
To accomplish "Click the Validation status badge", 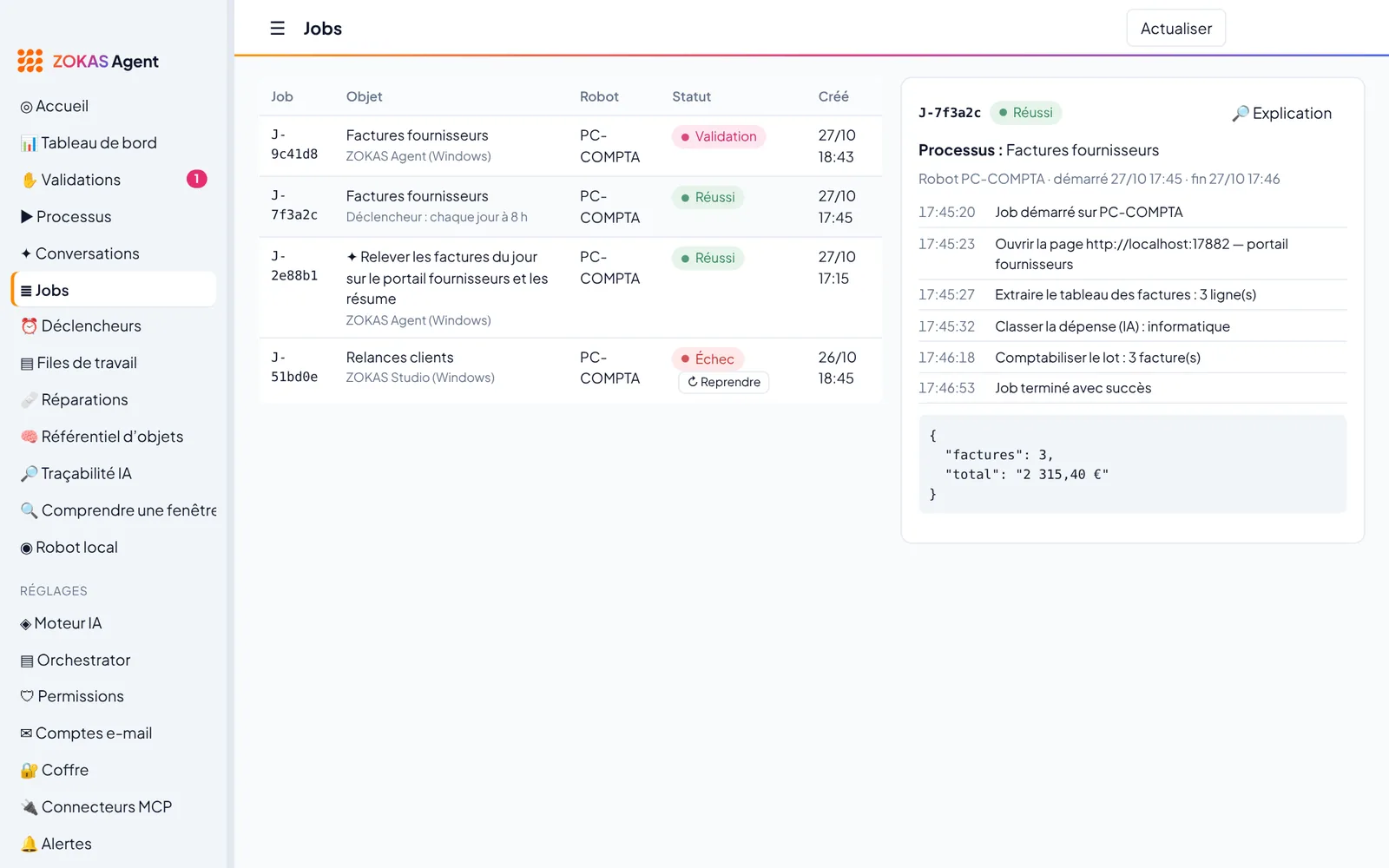I will pyautogui.click(x=718, y=136).
